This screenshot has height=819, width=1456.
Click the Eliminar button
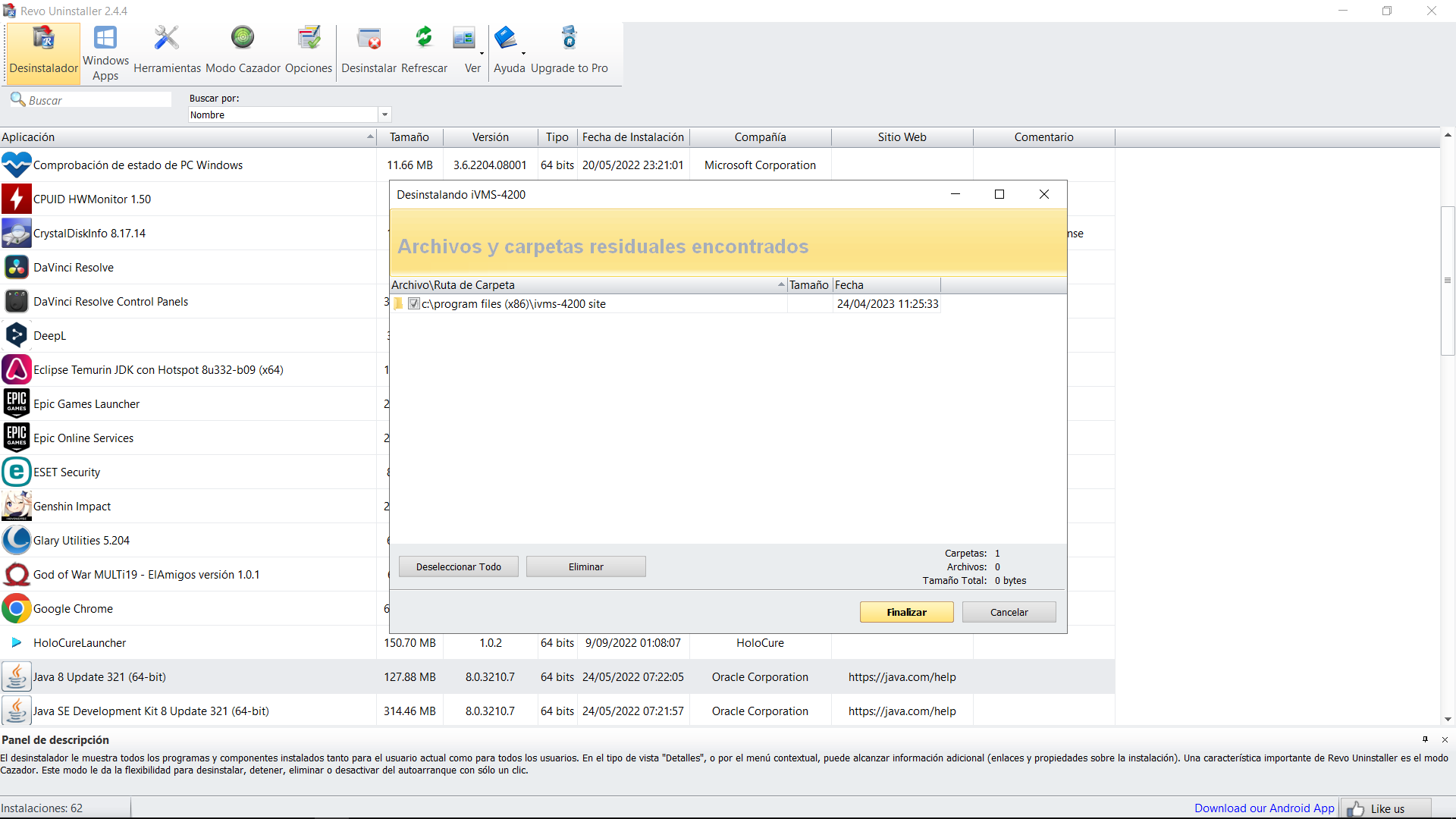tap(586, 566)
